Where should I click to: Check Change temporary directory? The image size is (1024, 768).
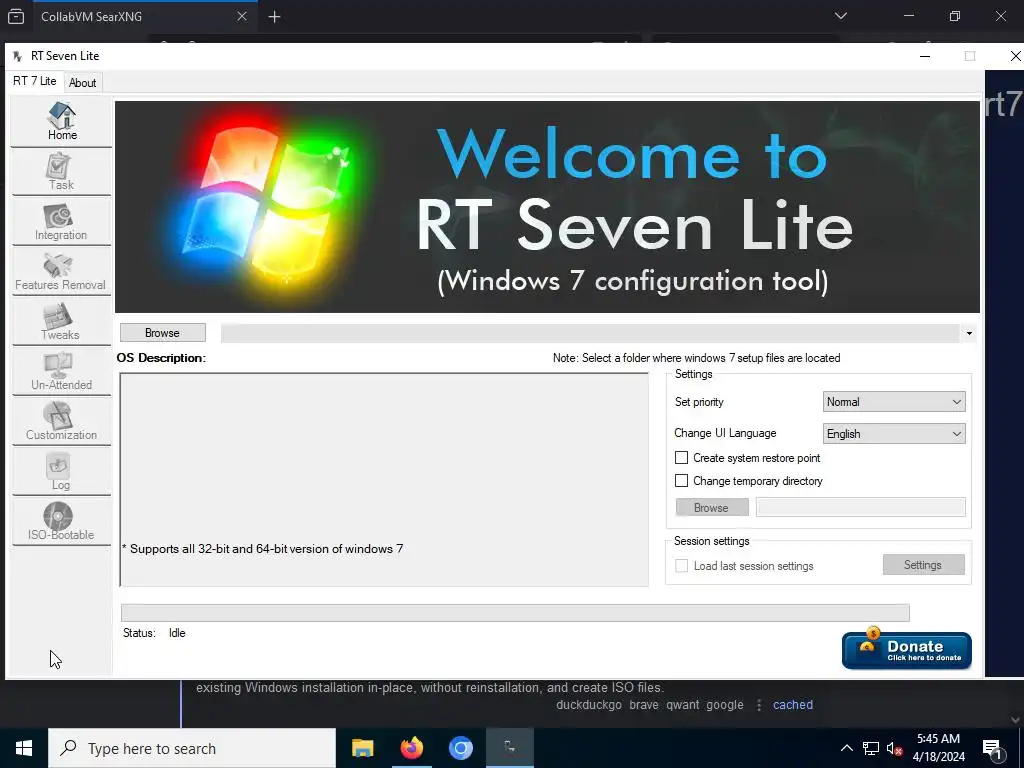[x=681, y=481]
